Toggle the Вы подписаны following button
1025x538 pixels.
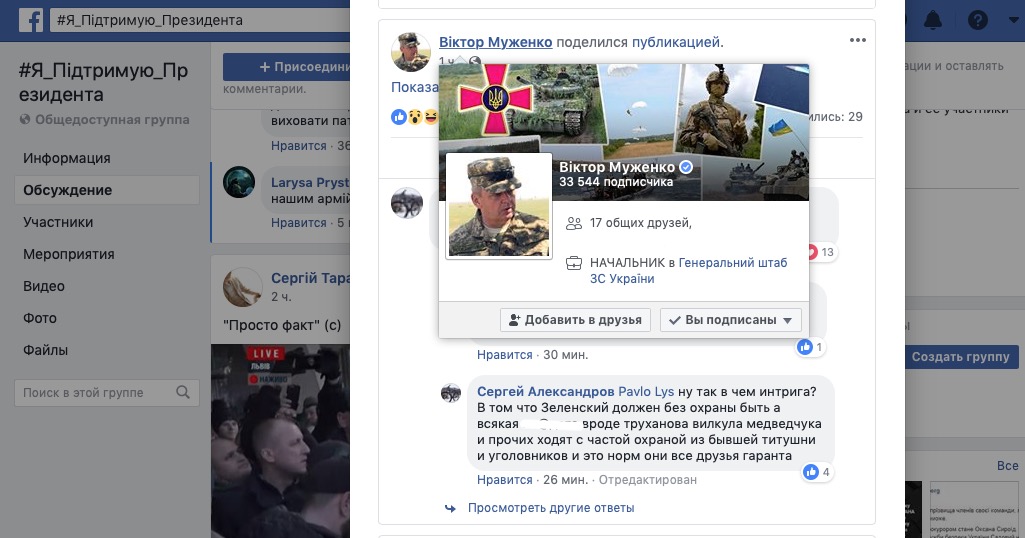coord(730,320)
